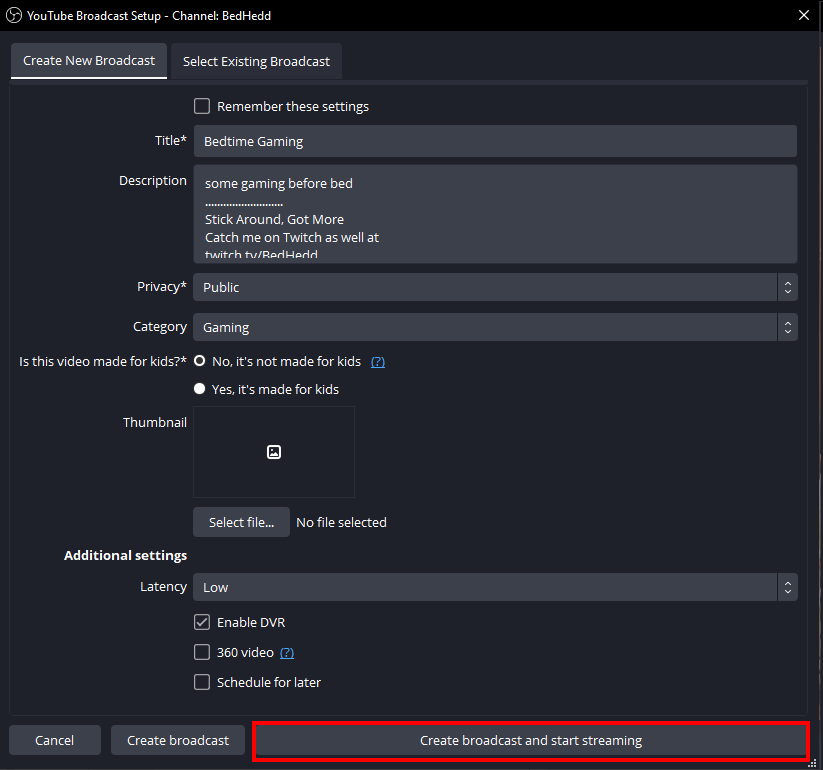The height and width of the screenshot is (770, 823).
Task: Click the Title field containing Bedtime Gaming
Action: 495,141
